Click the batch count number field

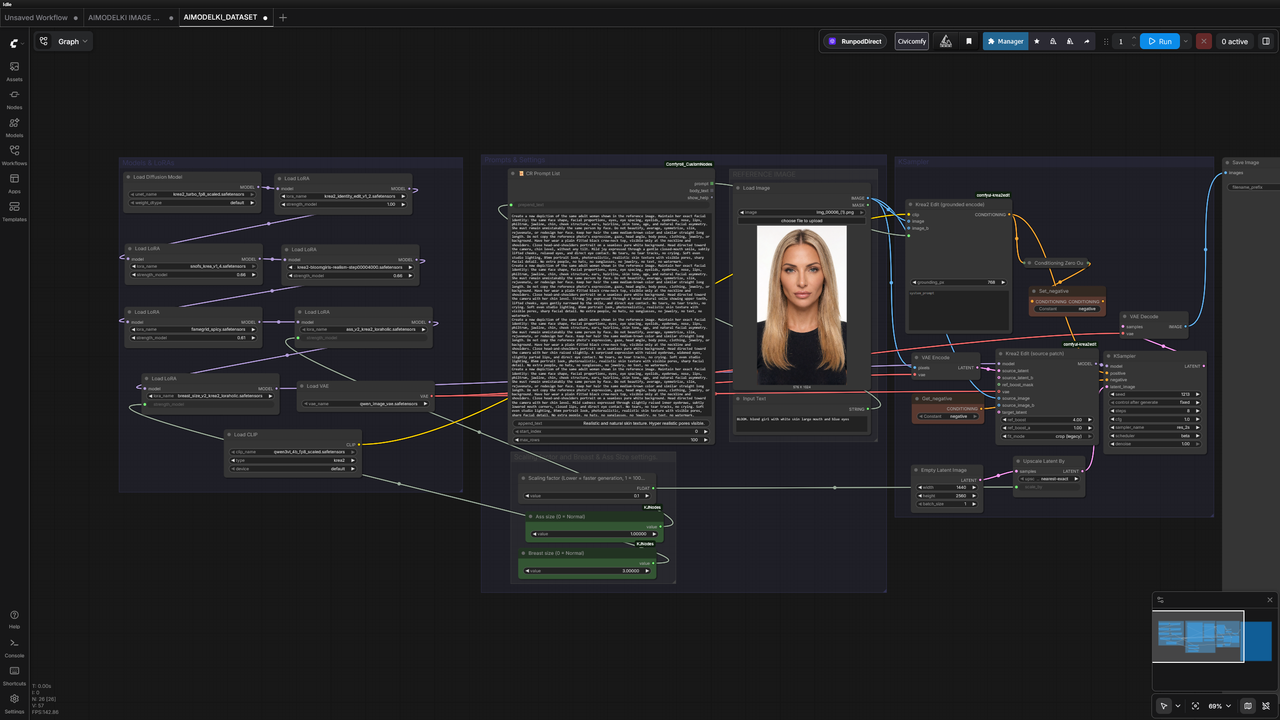click(x=1121, y=41)
